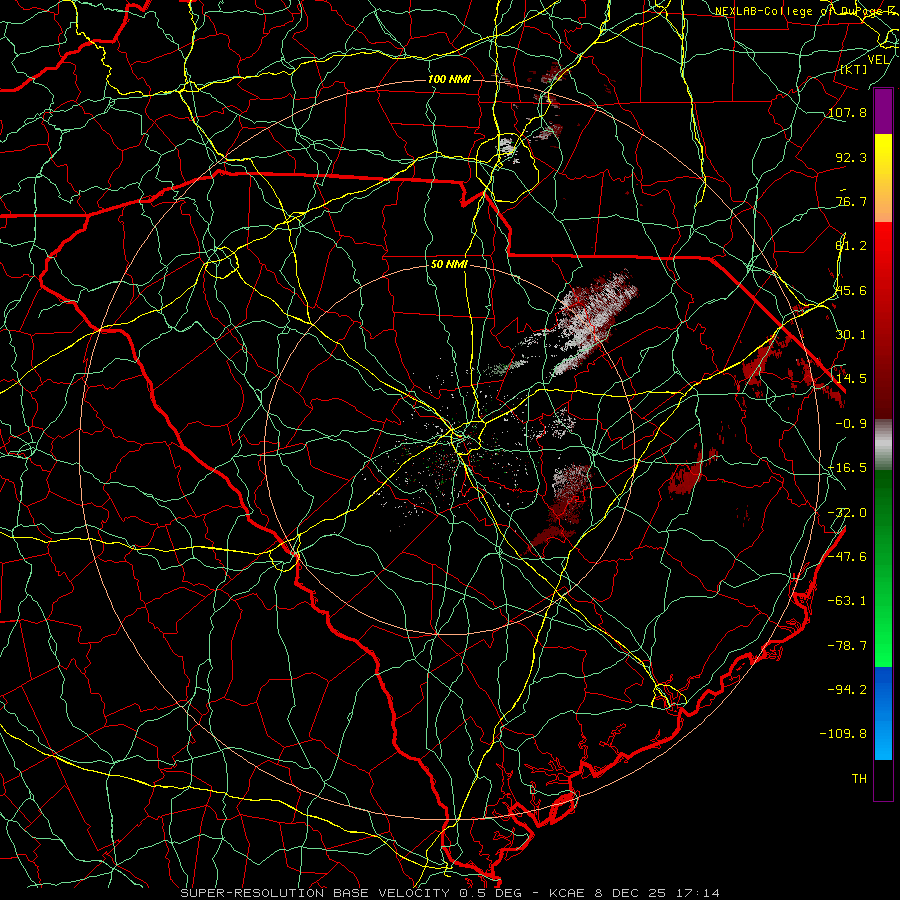Click the yellow-orange segment of the velocity scale
900x900 pixels.
883,178
